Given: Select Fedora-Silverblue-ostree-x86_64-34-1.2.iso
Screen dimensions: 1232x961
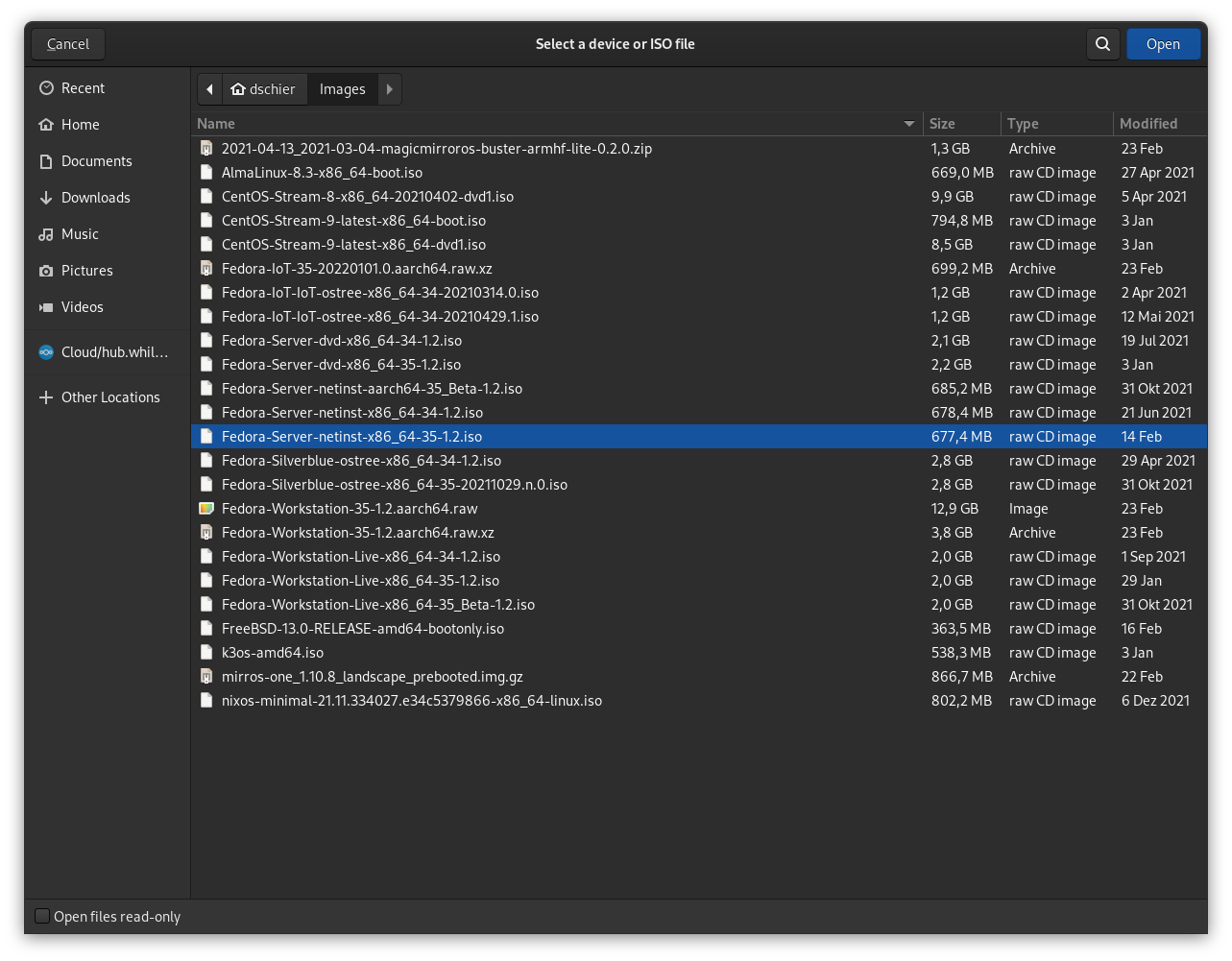Looking at the screenshot, I should tap(699, 461).
